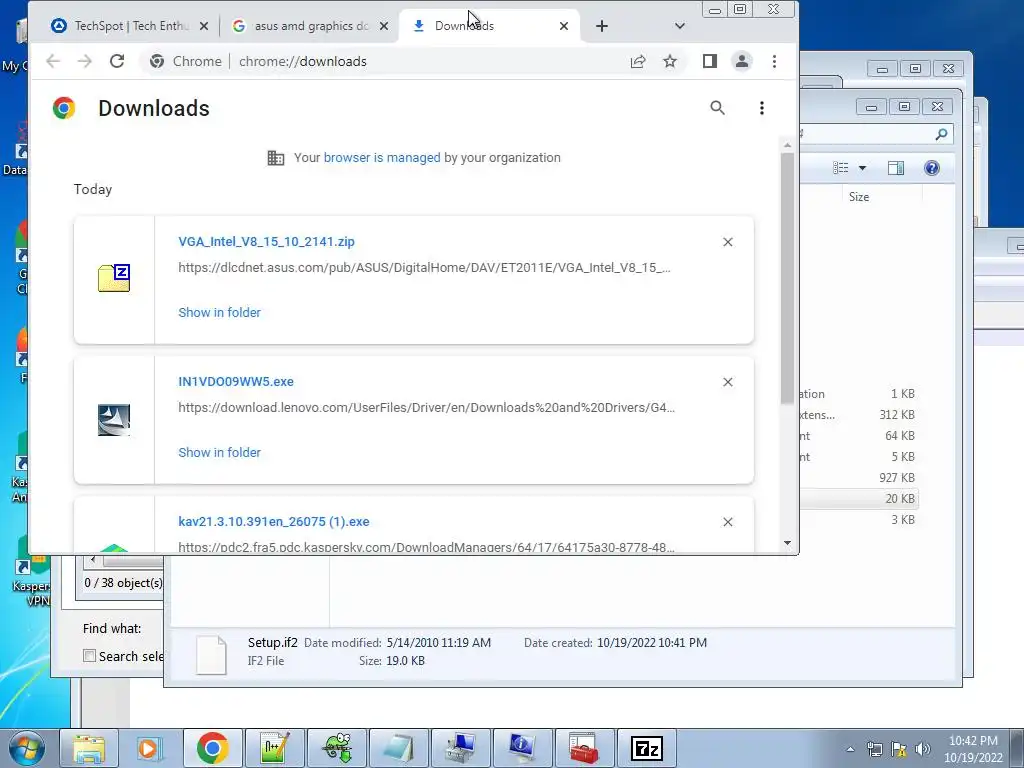Image resolution: width=1024 pixels, height=768 pixels.
Task: Switch to the asus amd graphics tab
Action: (311, 26)
